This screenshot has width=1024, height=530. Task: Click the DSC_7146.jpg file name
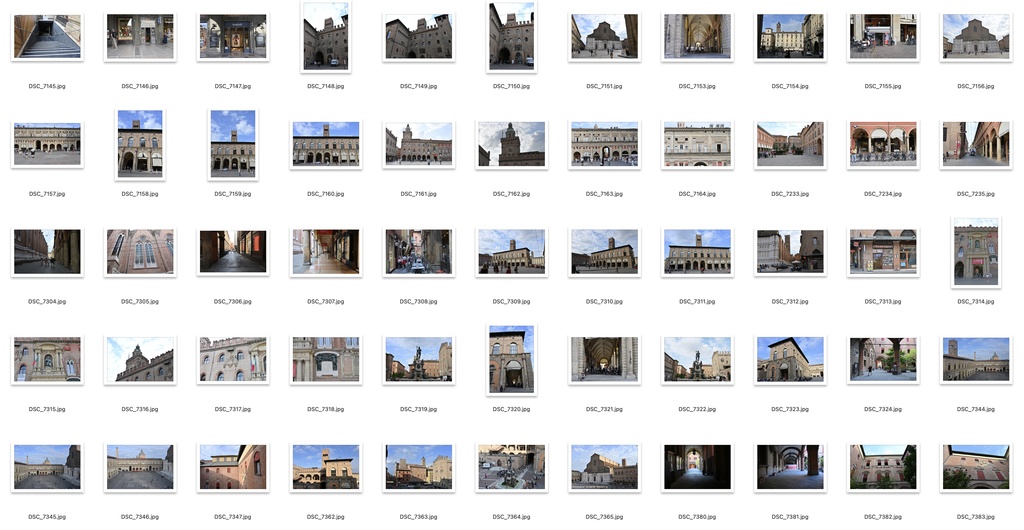140,86
